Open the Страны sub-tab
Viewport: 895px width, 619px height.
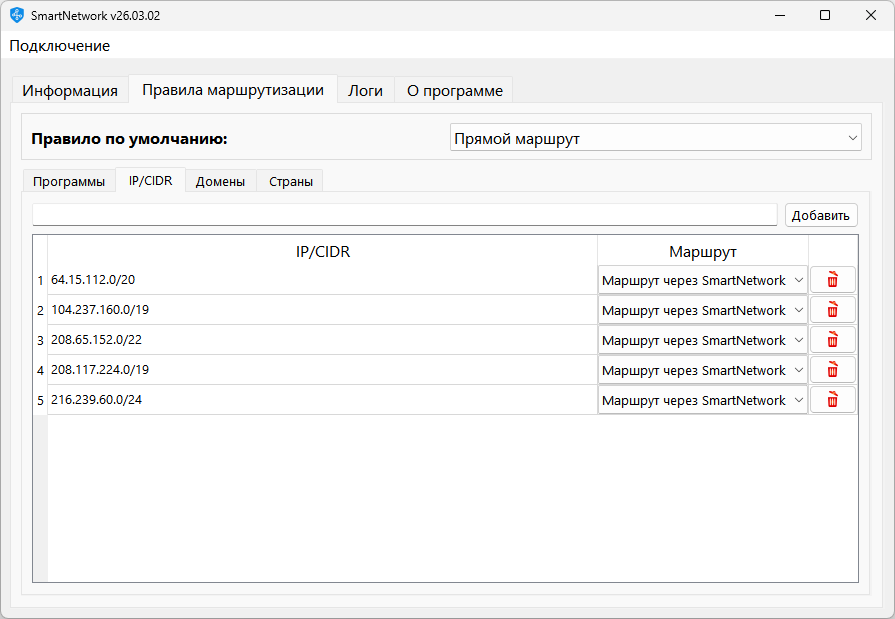coord(290,182)
